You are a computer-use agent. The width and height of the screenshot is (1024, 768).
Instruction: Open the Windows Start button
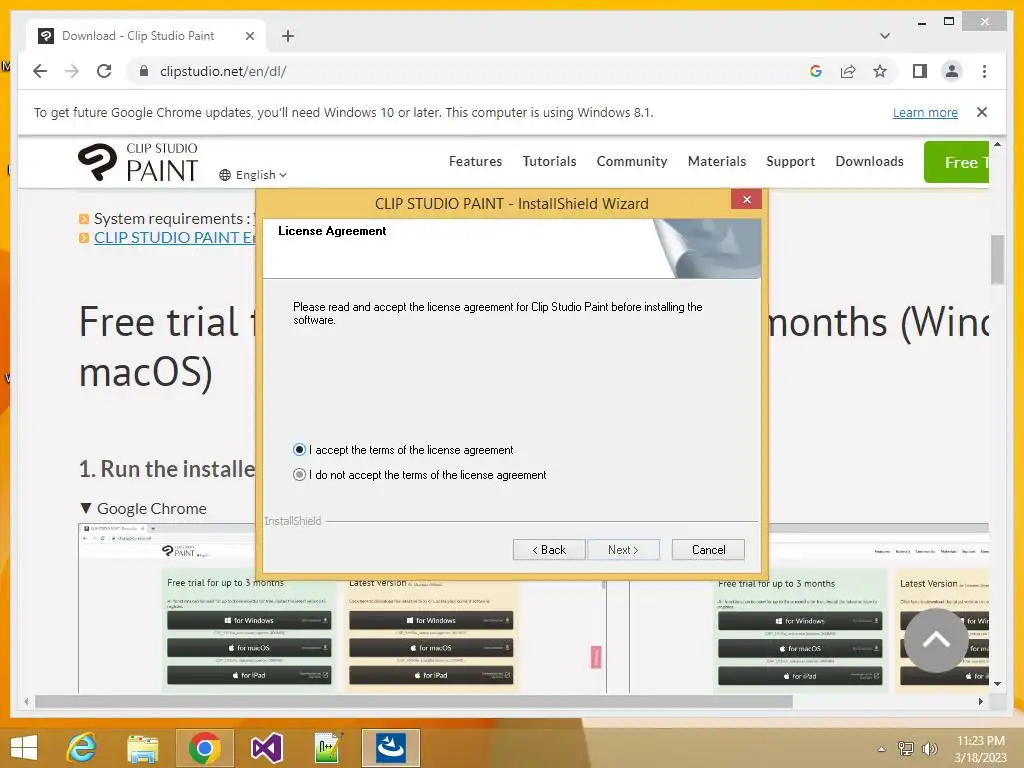coord(24,748)
